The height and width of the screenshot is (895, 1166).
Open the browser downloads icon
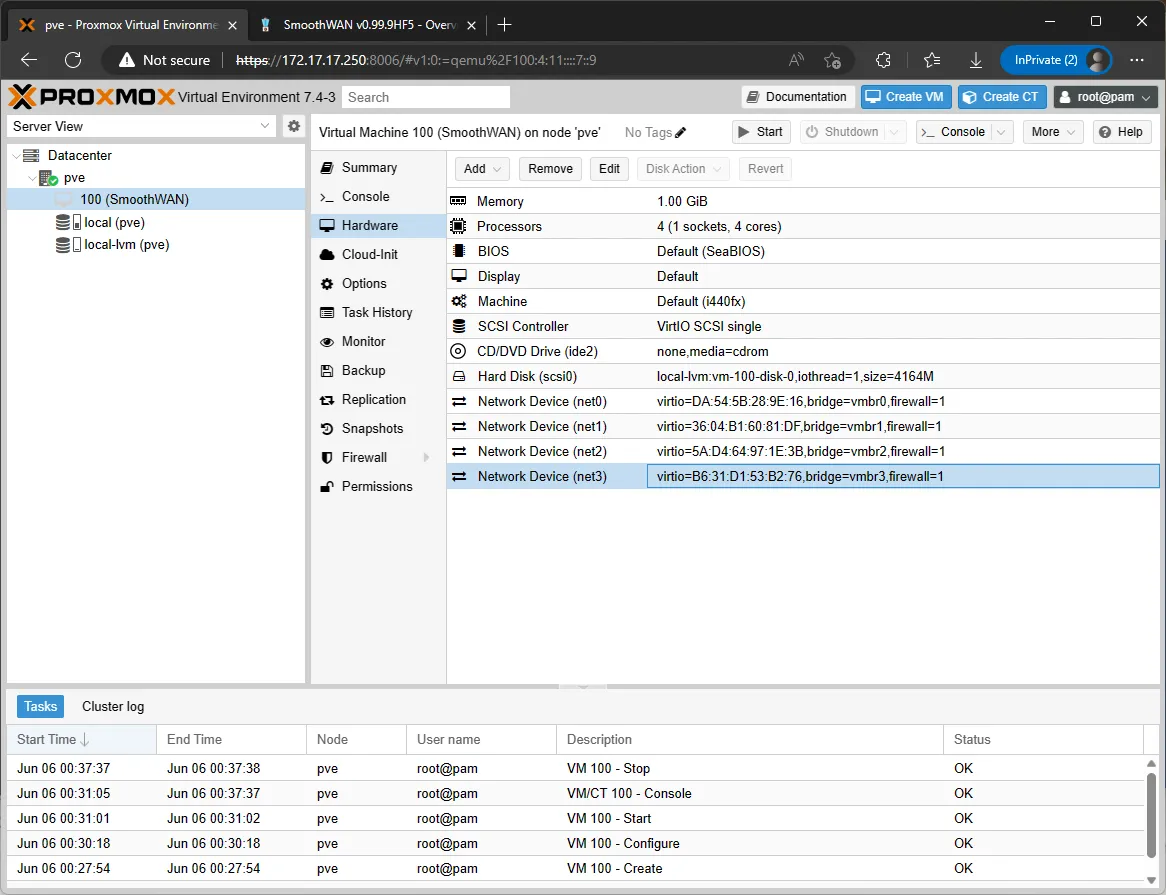[976, 60]
